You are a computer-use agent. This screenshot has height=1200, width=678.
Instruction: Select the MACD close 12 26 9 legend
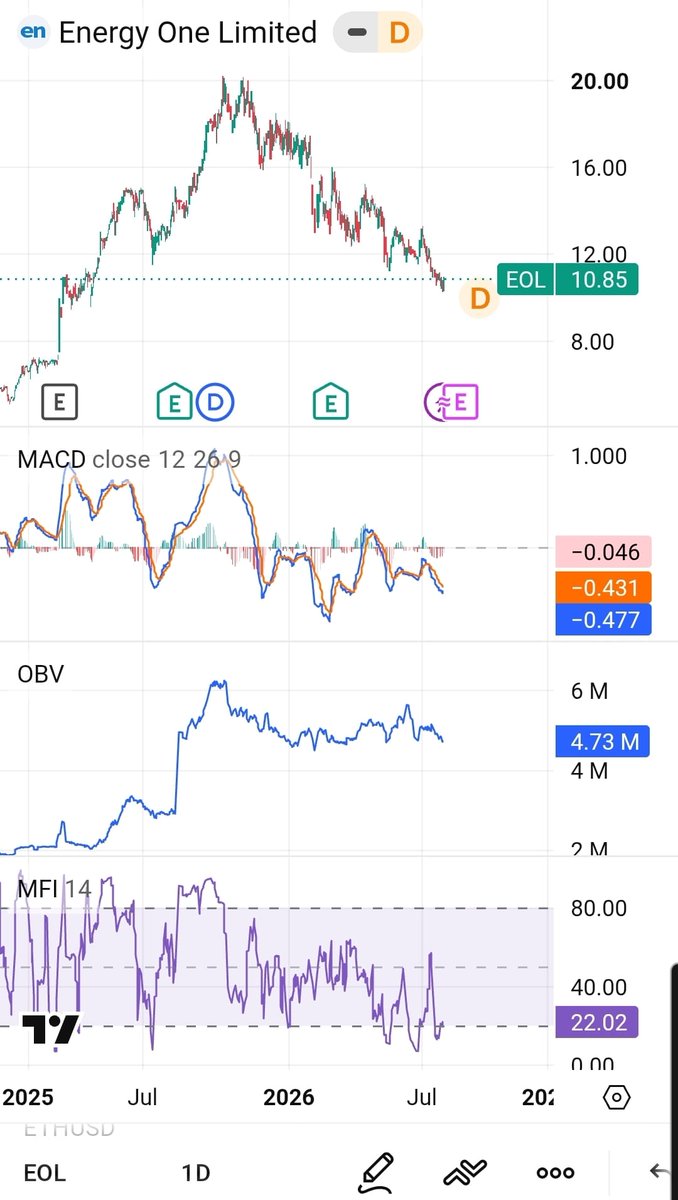pos(129,460)
